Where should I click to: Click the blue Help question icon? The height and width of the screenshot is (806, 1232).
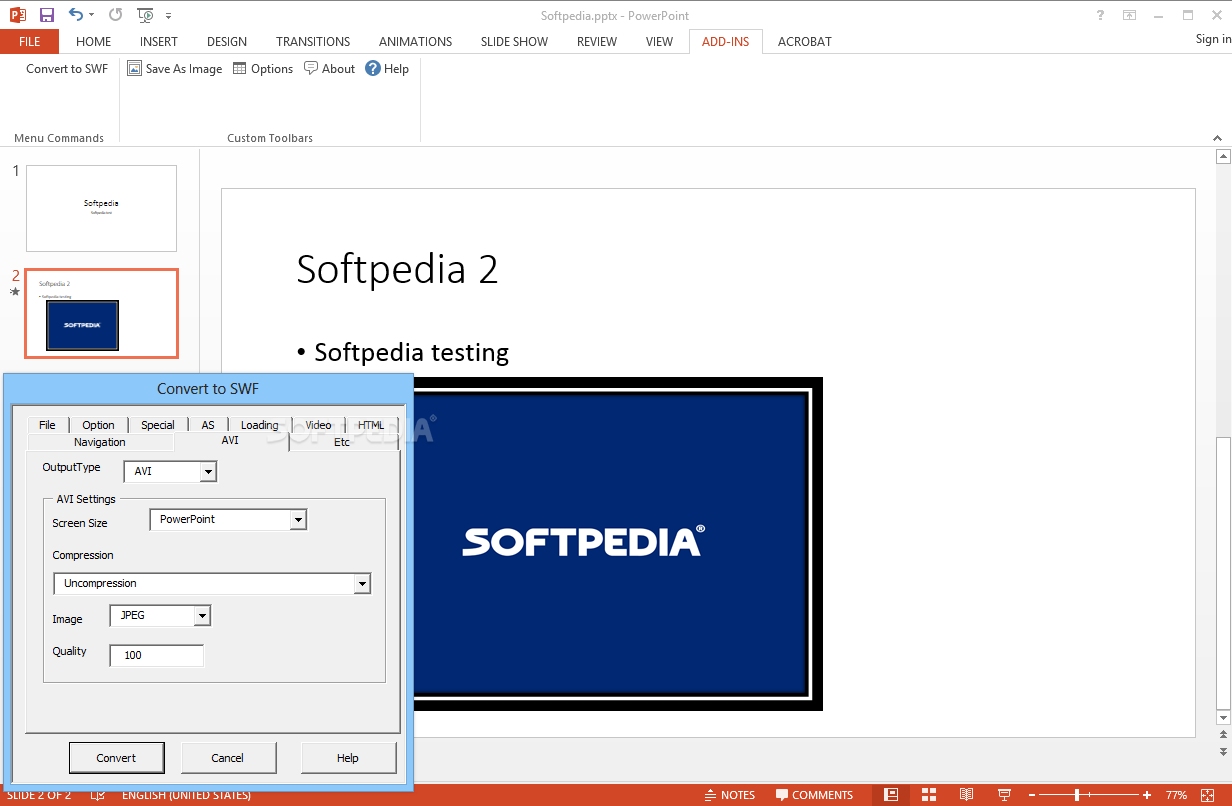point(373,68)
